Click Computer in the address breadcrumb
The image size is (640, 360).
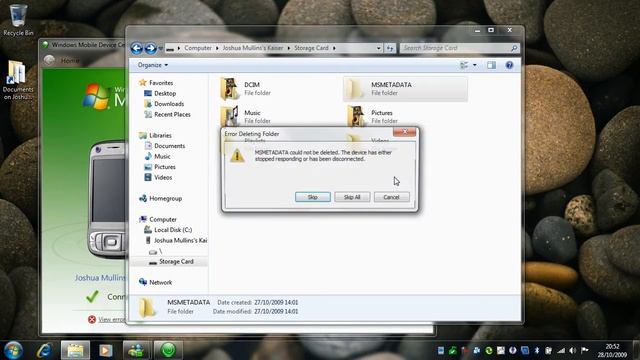[x=198, y=48]
